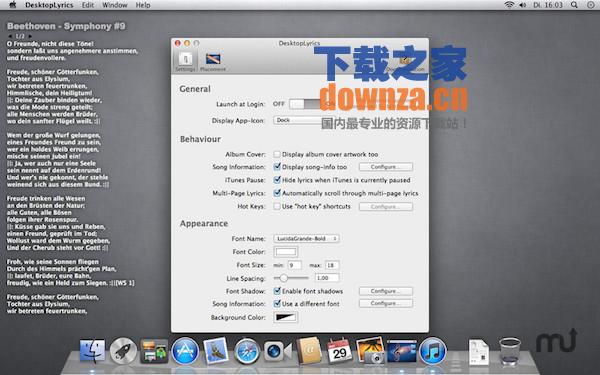The width and height of the screenshot is (600, 375).
Task: Open Font Name dropdown LucidaGrande-Bold
Action: 306,238
